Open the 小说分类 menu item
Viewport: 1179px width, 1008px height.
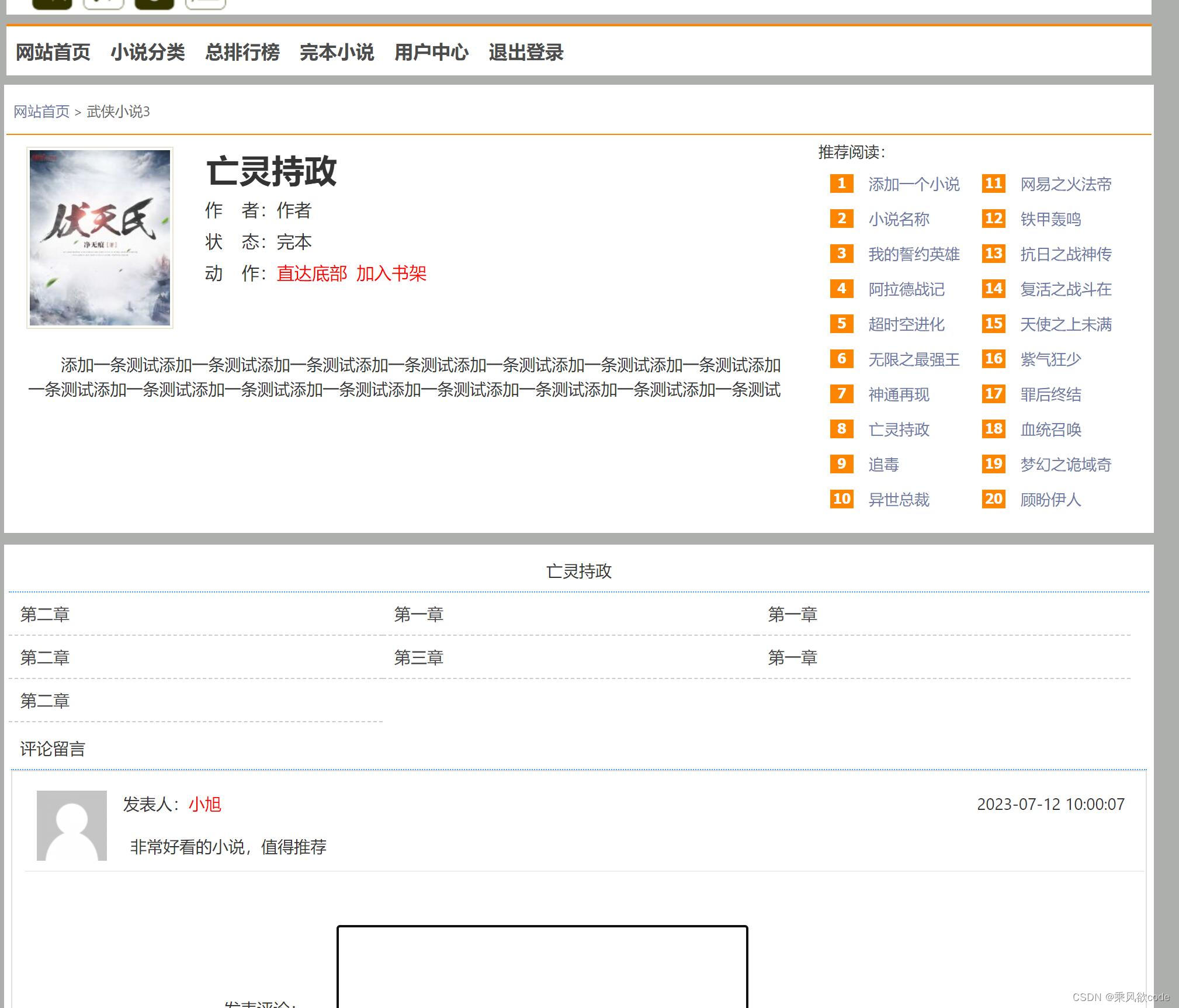pyautogui.click(x=148, y=52)
